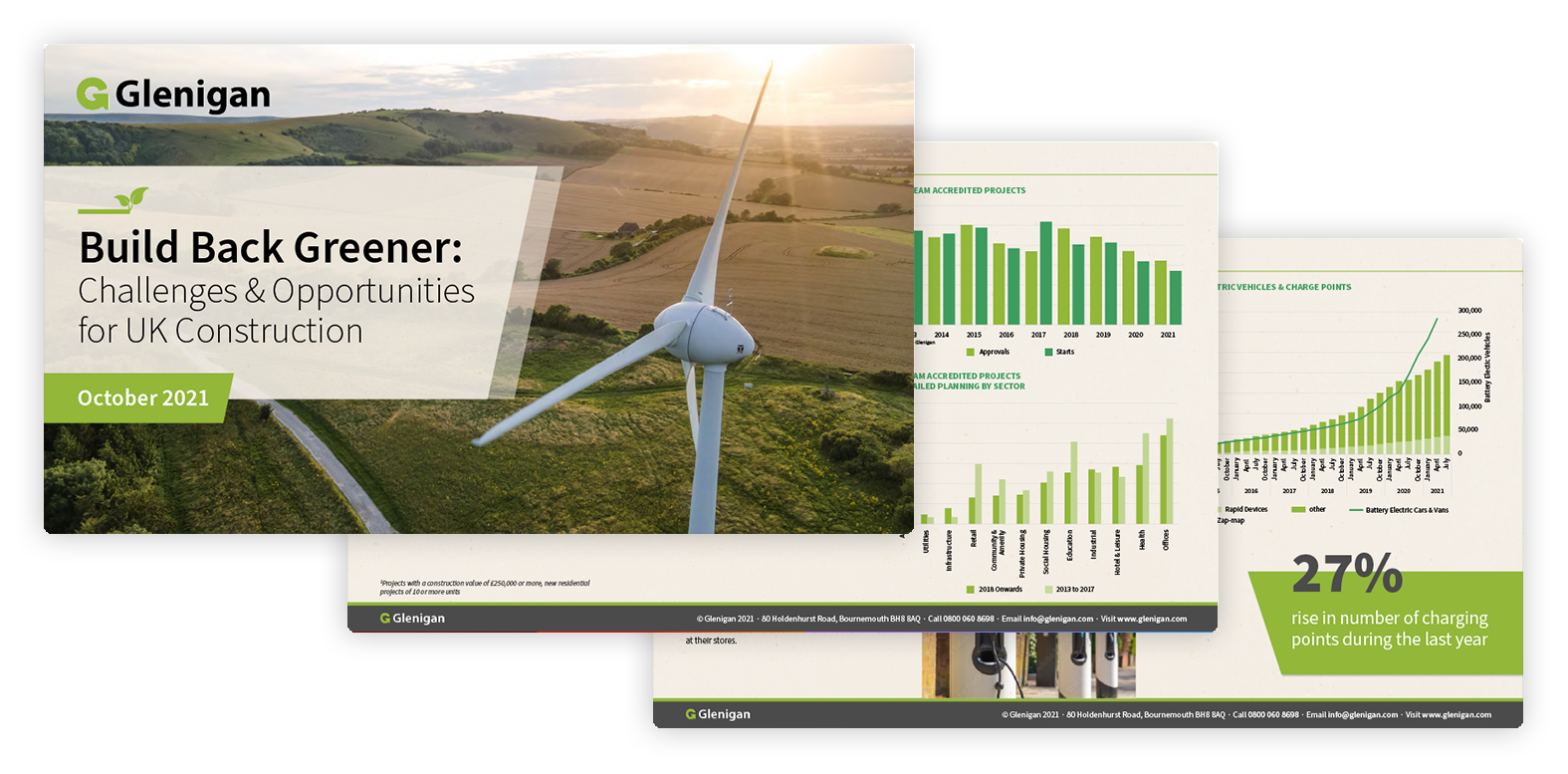Click the green Glenigan G logo on cover
The image size is (1568, 774).
(x=93, y=95)
